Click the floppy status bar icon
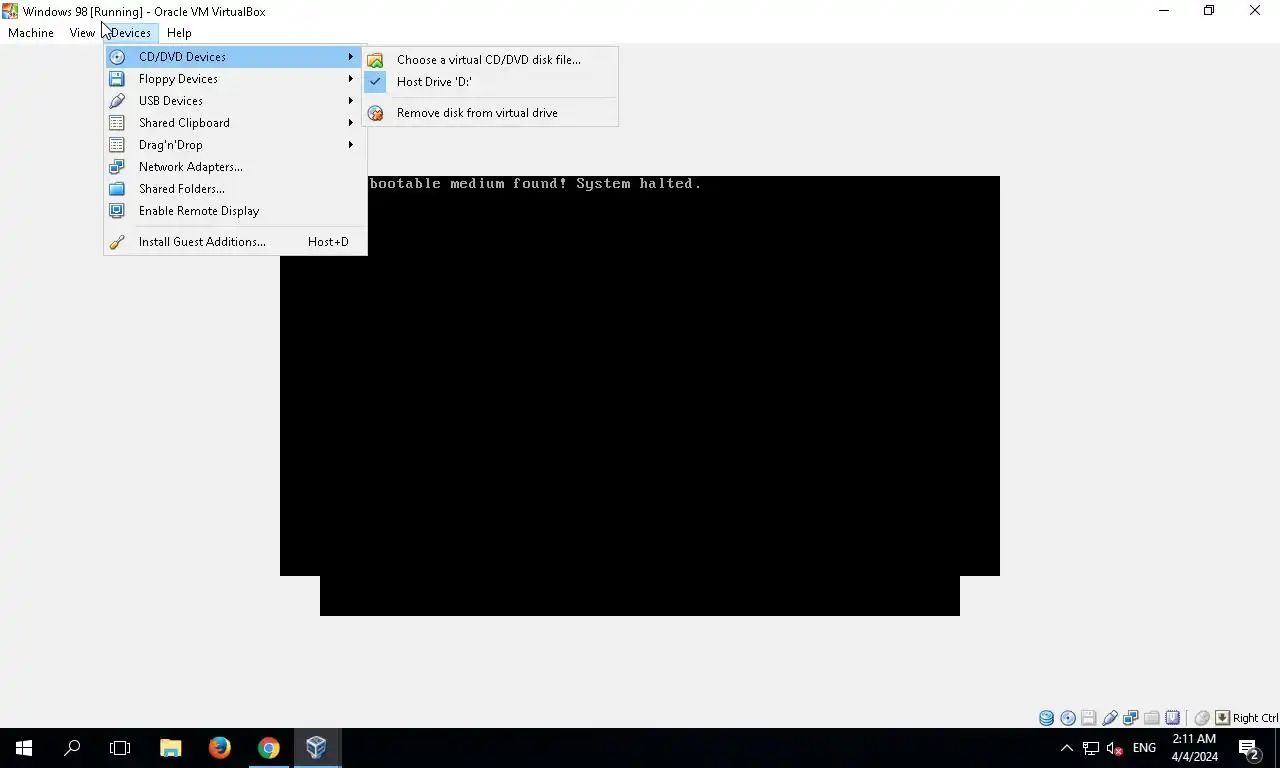Image resolution: width=1280 pixels, height=768 pixels. (x=1089, y=718)
